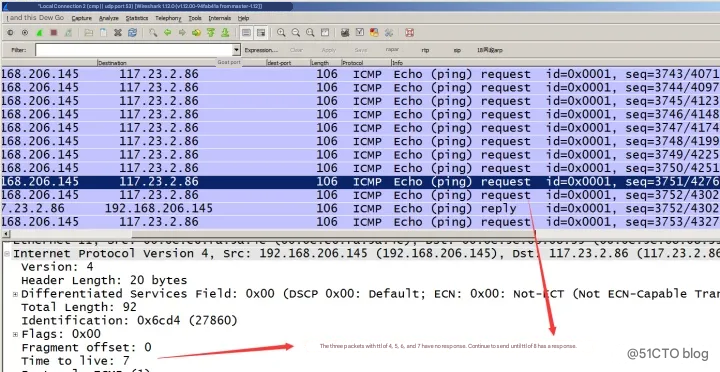Open the Statistics menu
Screen dimensions: 720x372
137,18
